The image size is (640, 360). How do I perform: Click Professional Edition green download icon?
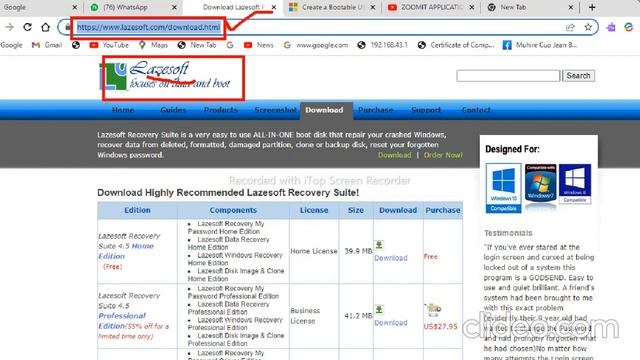379,309
